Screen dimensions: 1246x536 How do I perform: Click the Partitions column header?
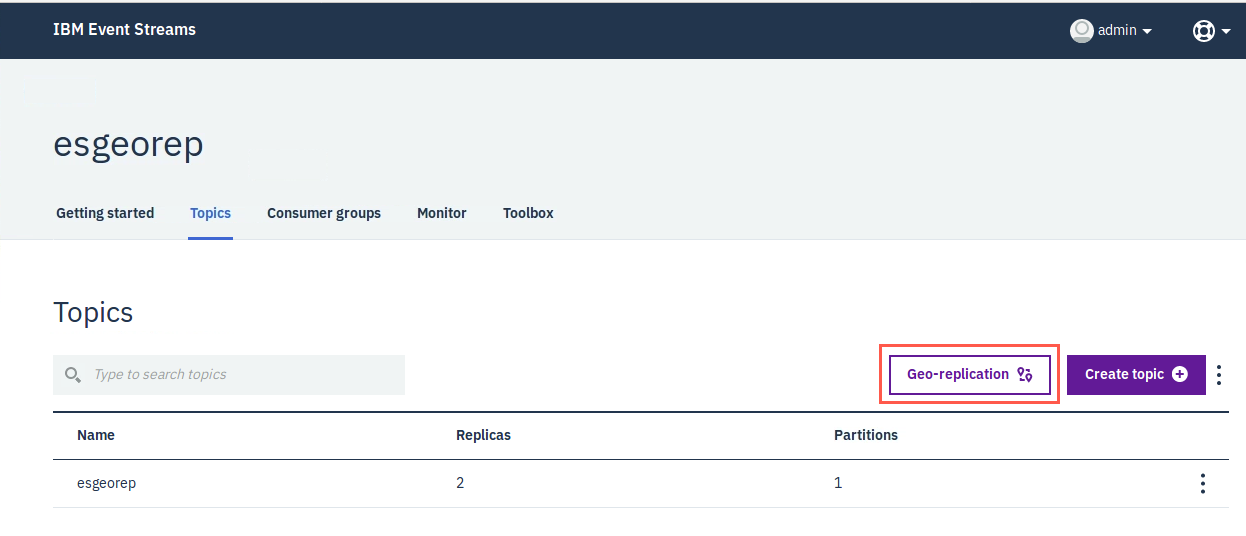(x=866, y=435)
